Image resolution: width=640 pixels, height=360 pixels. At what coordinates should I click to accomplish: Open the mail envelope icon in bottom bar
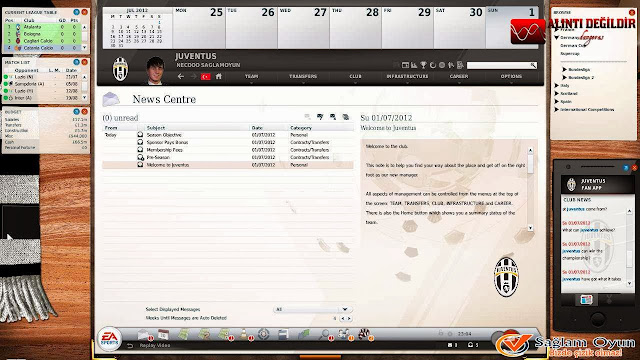[x=143, y=334]
